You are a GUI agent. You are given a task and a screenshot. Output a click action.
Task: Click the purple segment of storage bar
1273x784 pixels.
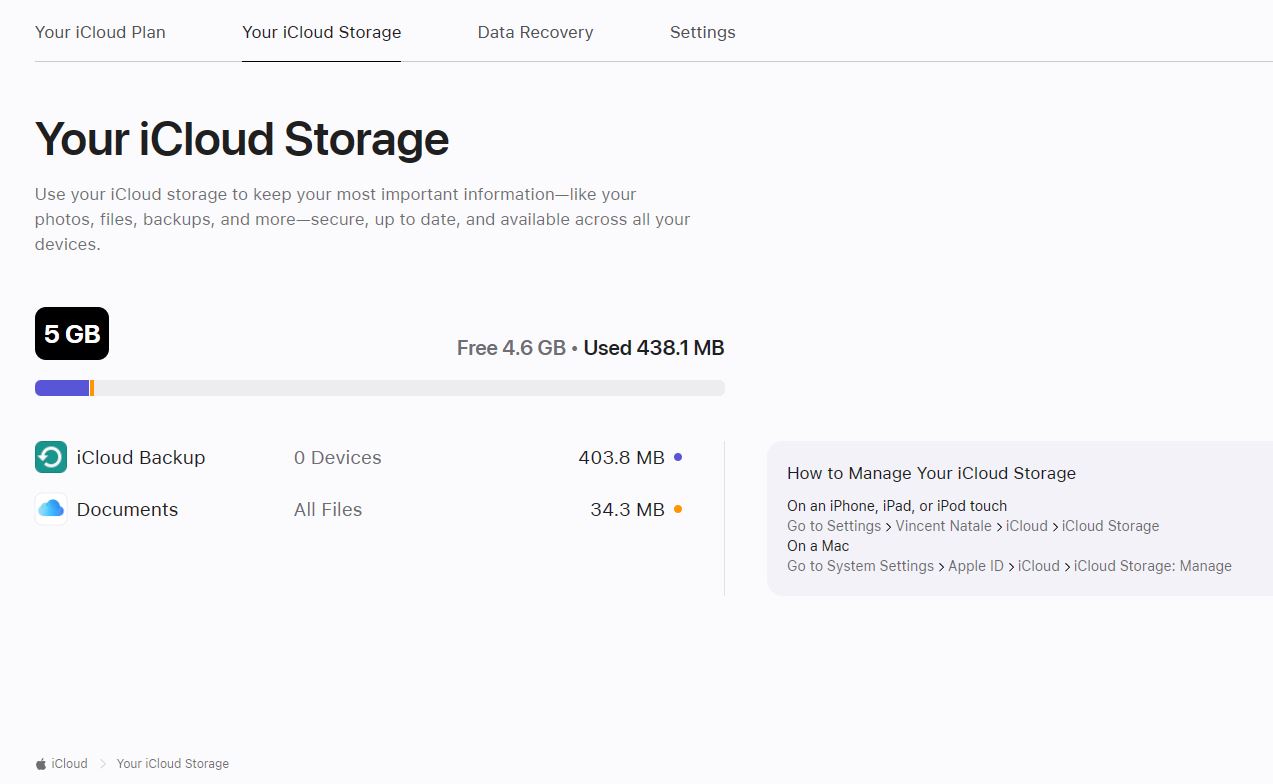pyautogui.click(x=62, y=388)
